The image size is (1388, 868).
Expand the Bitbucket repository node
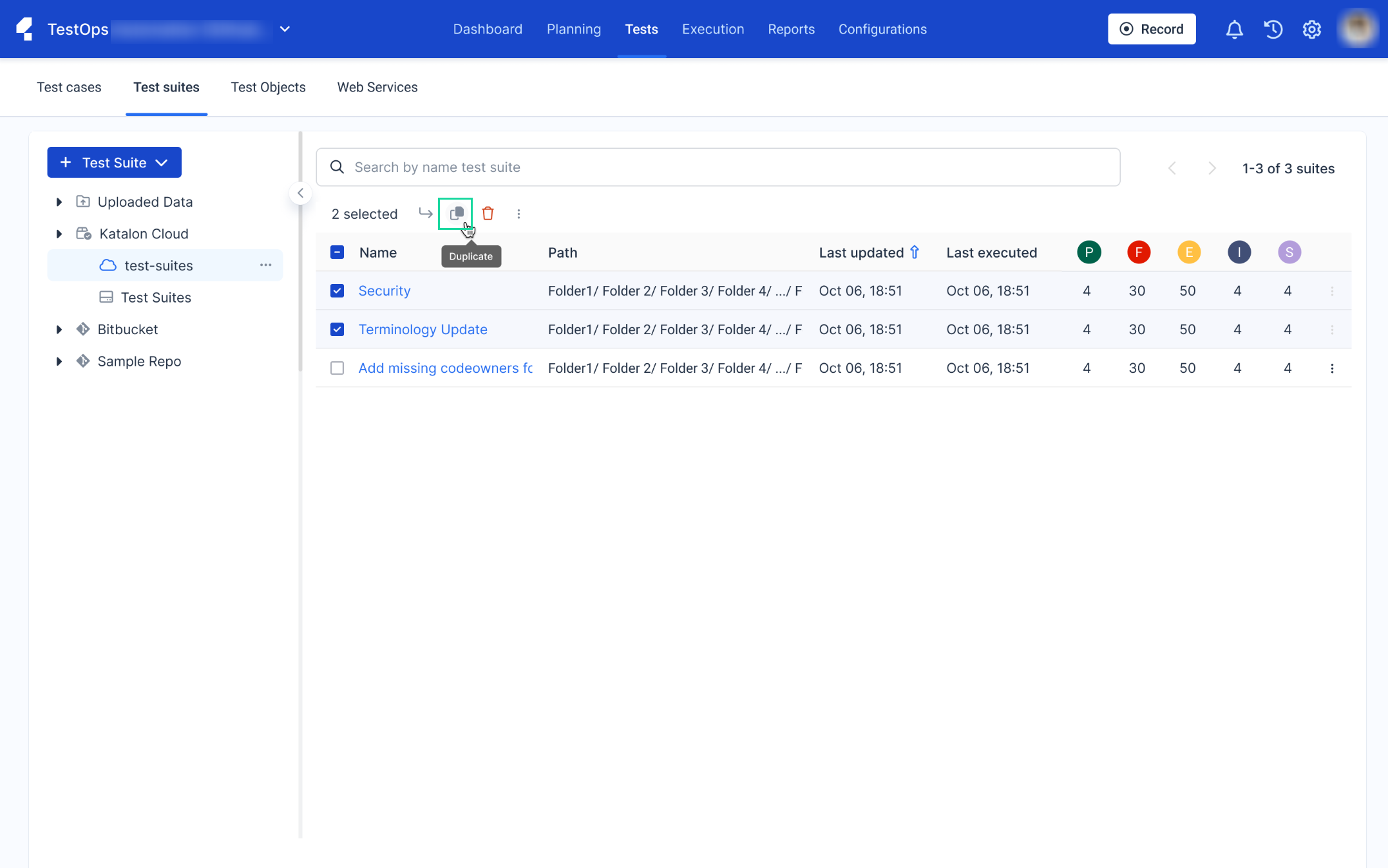[59, 330]
